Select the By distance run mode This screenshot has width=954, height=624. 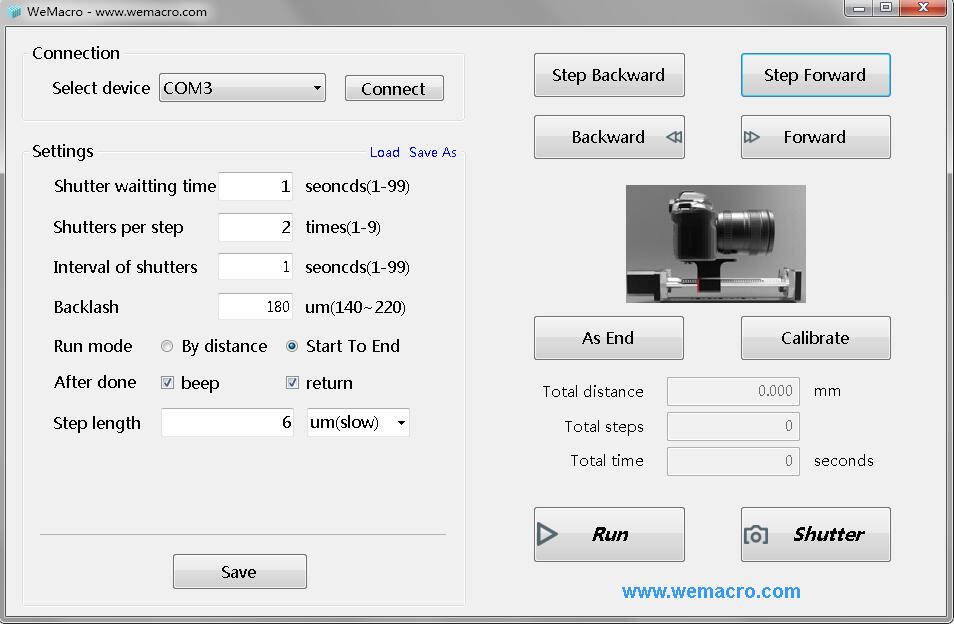pos(167,346)
